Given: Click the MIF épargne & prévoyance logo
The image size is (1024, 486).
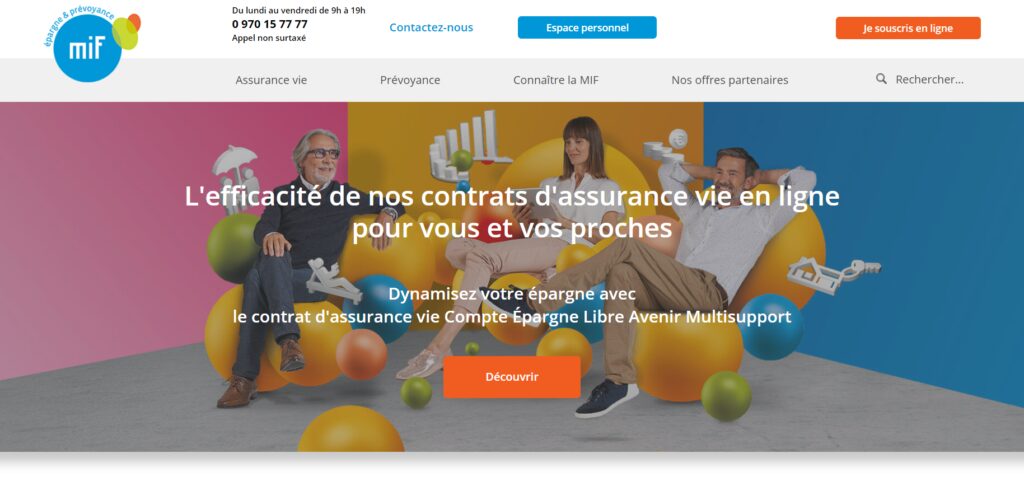Looking at the screenshot, I should [x=91, y=44].
